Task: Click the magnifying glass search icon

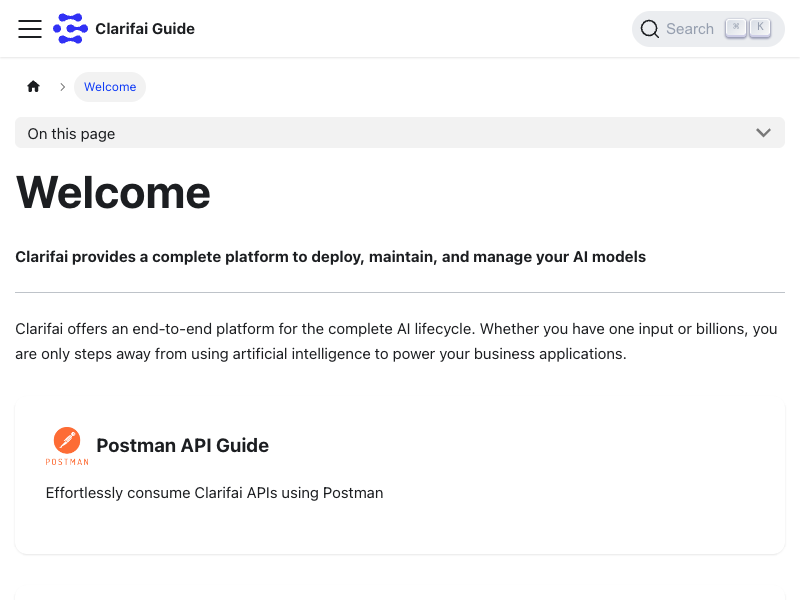Action: coord(649,29)
